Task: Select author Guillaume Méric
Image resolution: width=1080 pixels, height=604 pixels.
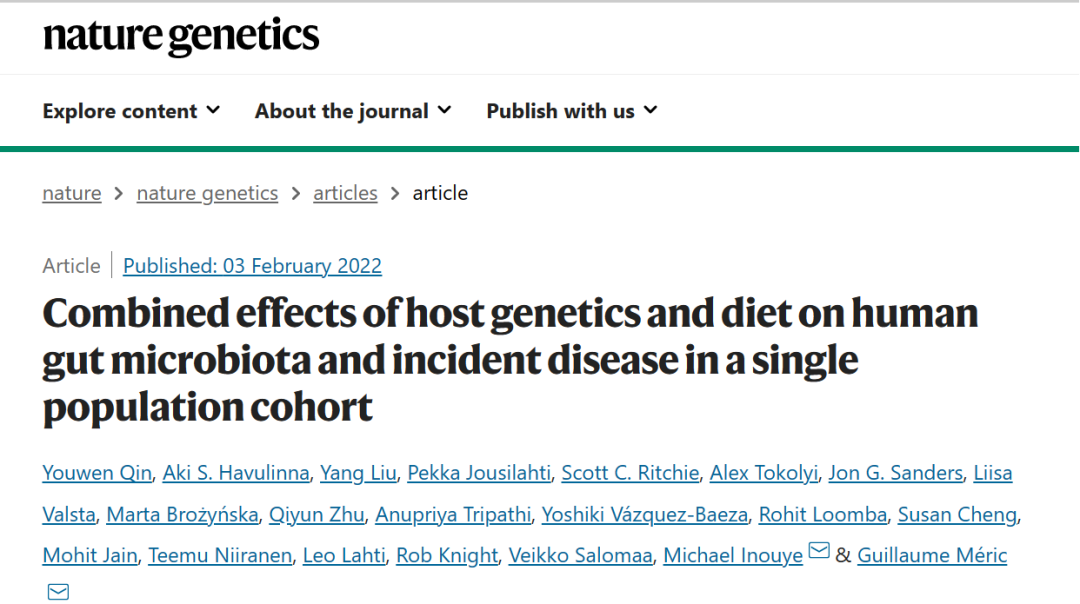Action: (x=932, y=555)
